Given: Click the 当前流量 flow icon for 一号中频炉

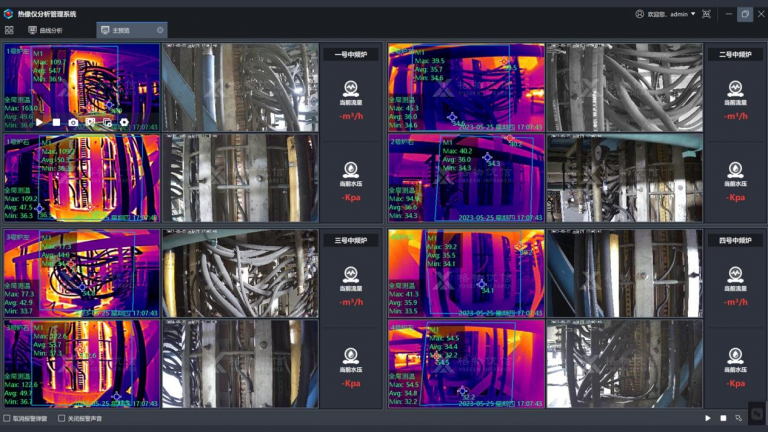Looking at the screenshot, I should (x=350, y=87).
